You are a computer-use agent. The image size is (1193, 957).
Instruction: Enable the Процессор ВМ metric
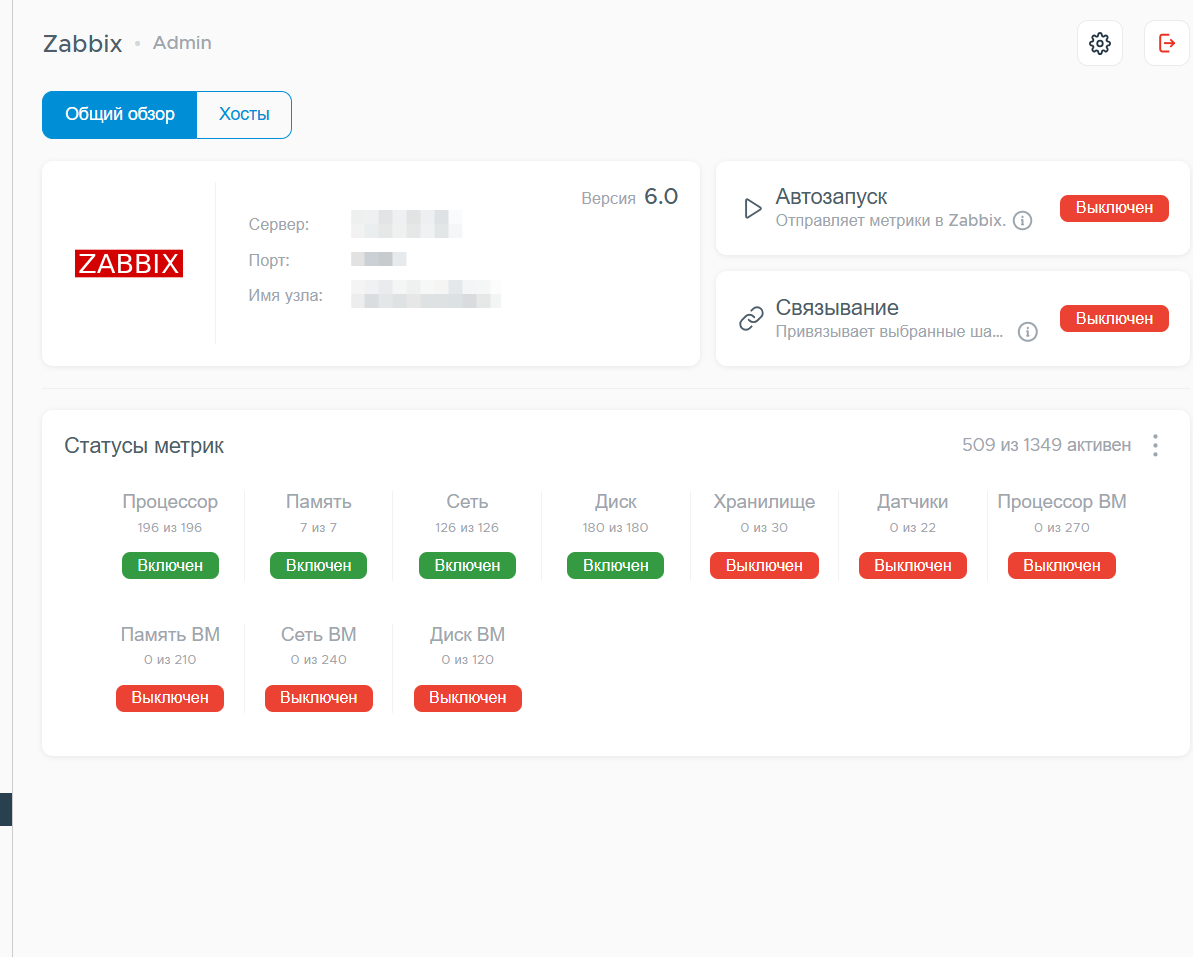[x=1061, y=565]
